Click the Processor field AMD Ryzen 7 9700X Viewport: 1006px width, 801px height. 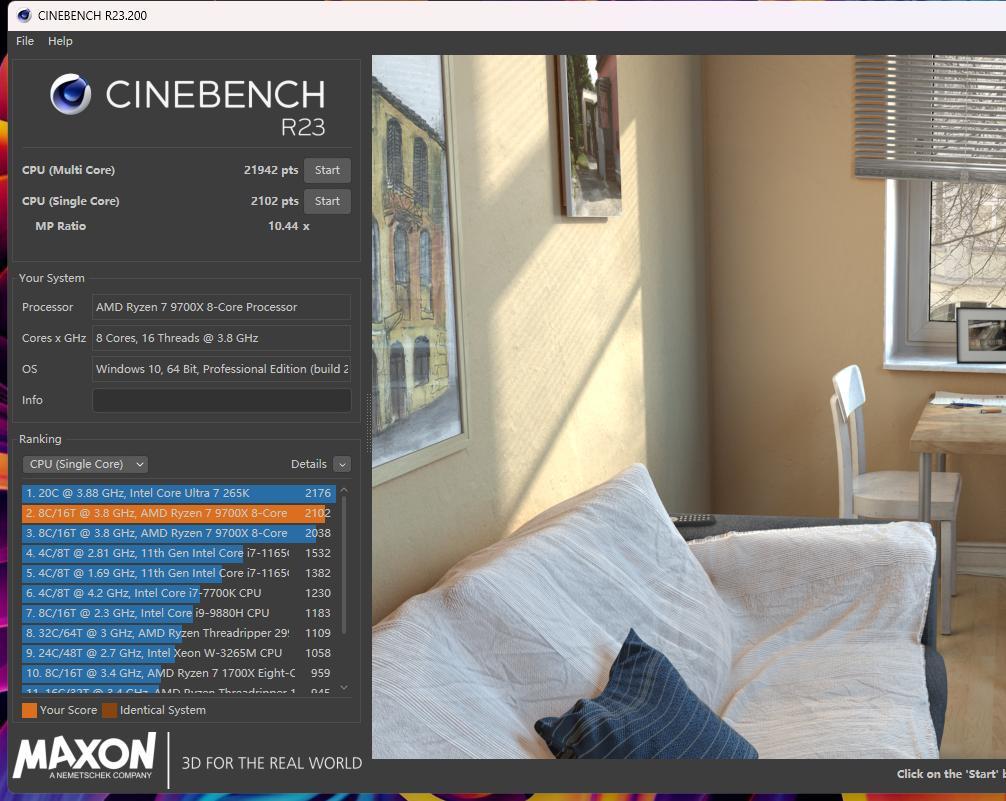point(221,307)
